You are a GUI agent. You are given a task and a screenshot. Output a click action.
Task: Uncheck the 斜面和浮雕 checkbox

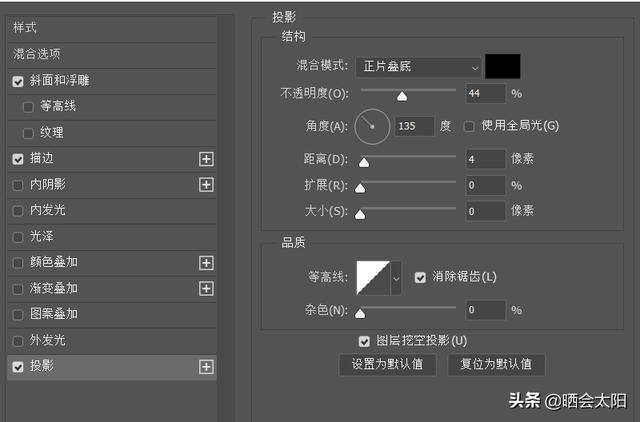(x=18, y=81)
